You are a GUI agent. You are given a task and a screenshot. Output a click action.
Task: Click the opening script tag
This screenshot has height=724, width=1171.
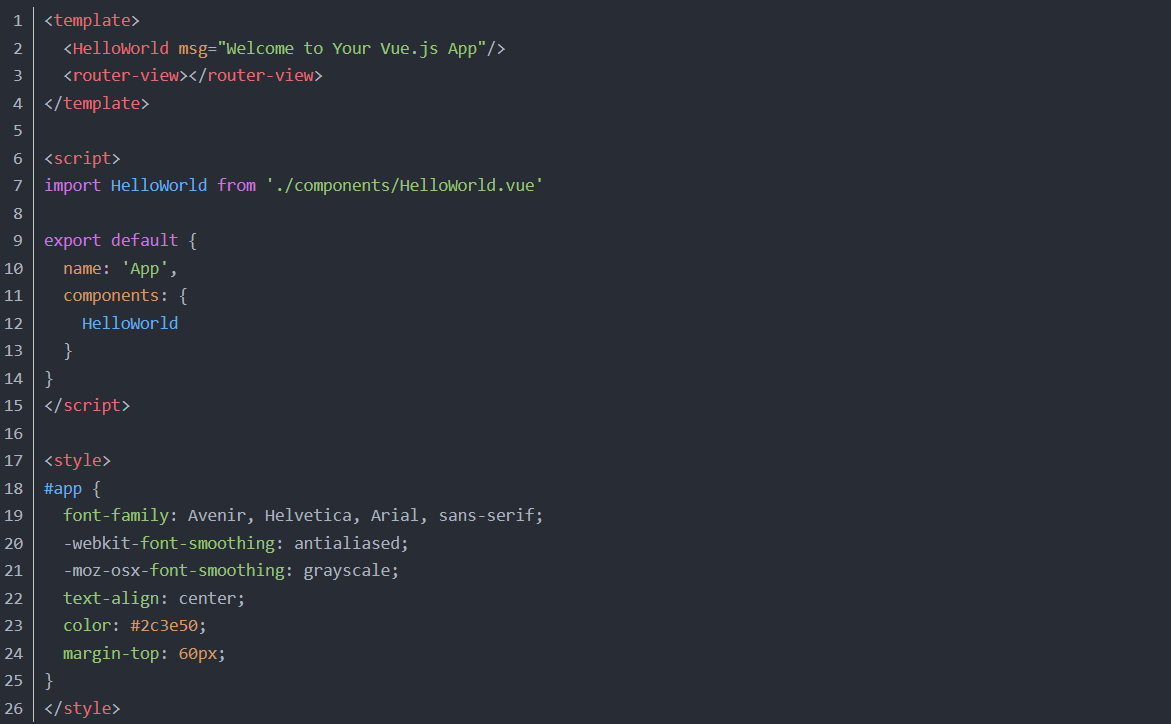coord(82,158)
